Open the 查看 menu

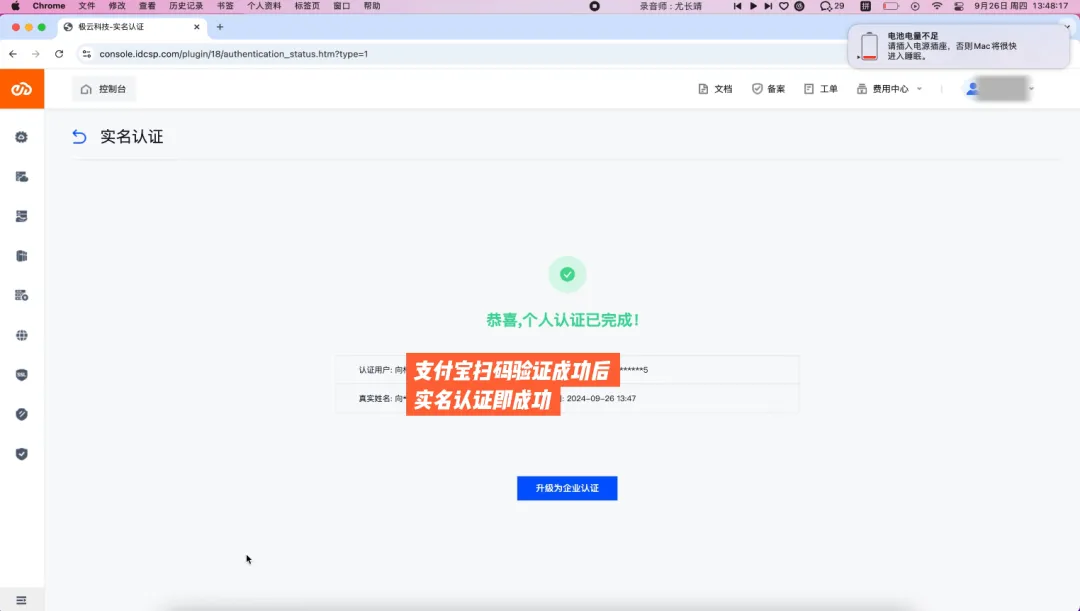click(147, 6)
